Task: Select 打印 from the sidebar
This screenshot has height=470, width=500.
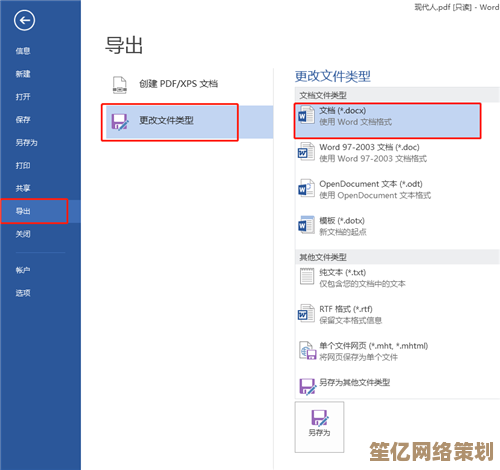Action: click(23, 165)
